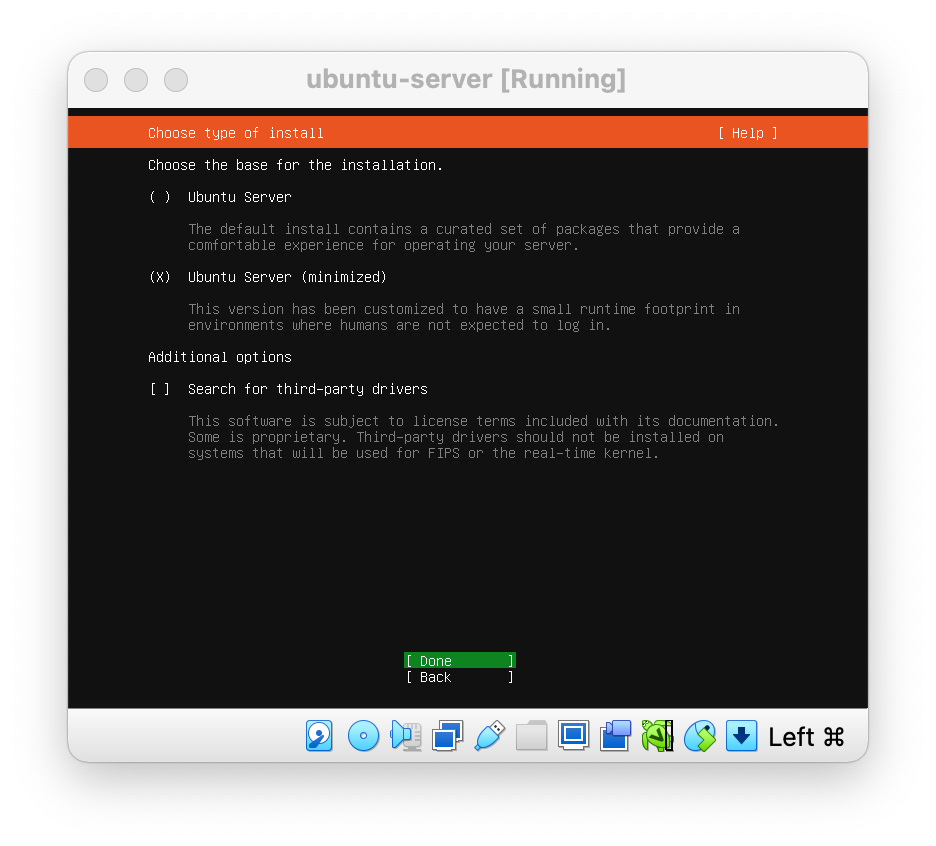Select the Ubuntu Server (minimized) radio option

pyautogui.click(x=160, y=277)
